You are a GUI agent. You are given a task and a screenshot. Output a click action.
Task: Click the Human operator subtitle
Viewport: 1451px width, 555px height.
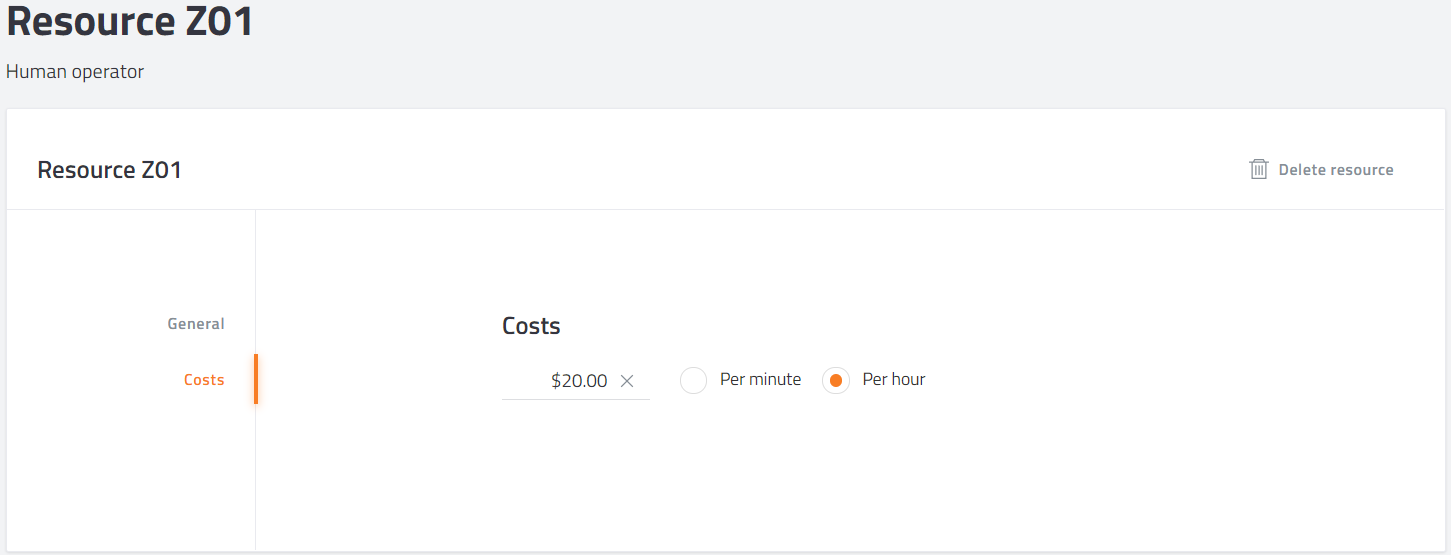click(75, 72)
